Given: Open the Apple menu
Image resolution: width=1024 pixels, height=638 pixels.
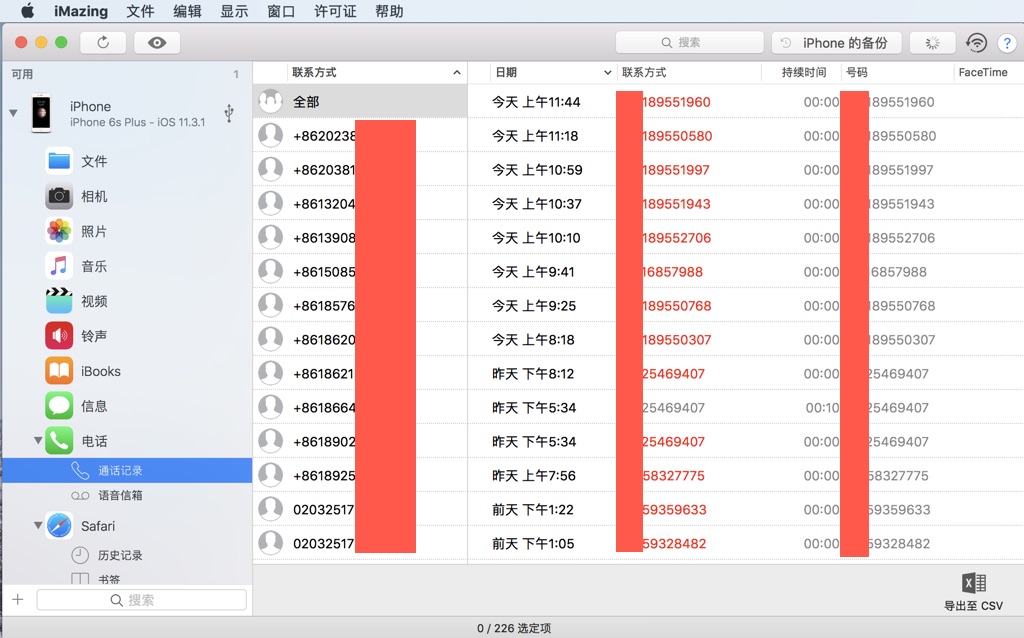Looking at the screenshot, I should coord(27,10).
